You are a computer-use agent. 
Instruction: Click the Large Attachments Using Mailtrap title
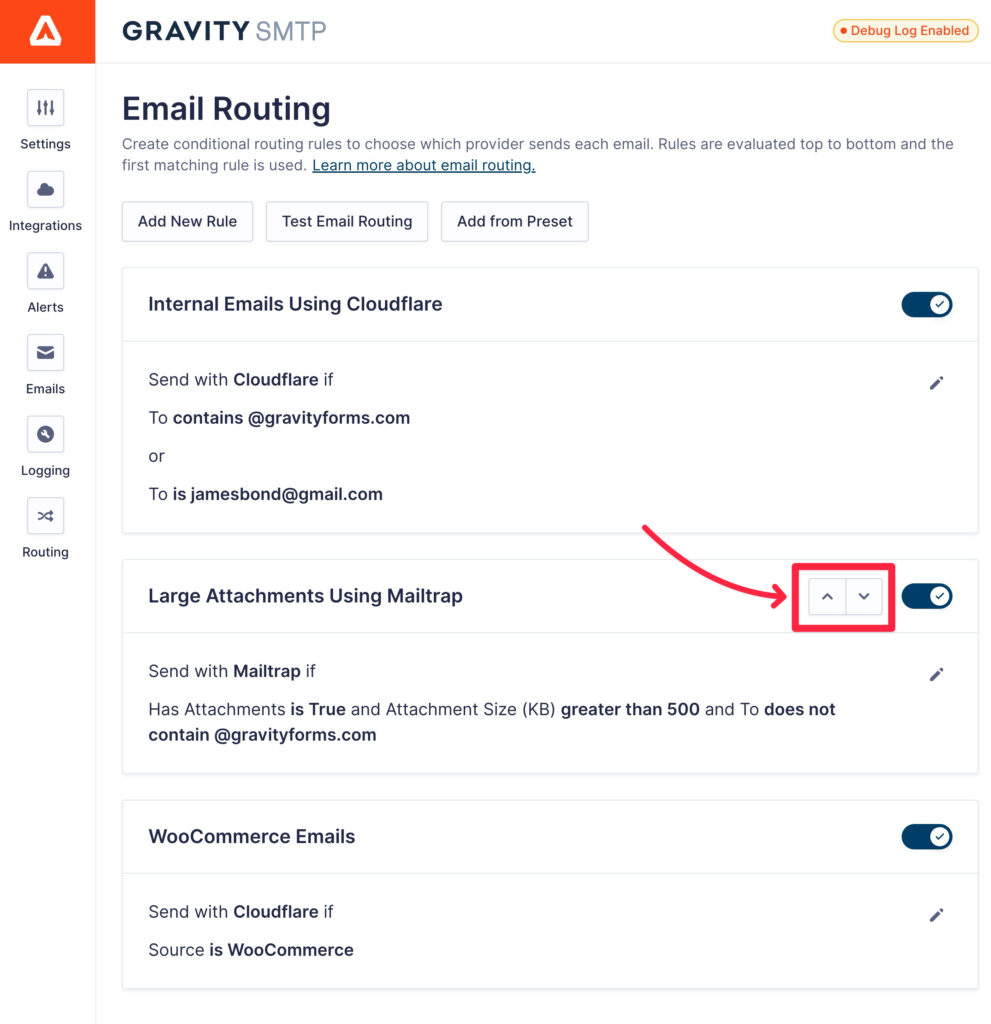[x=305, y=596]
